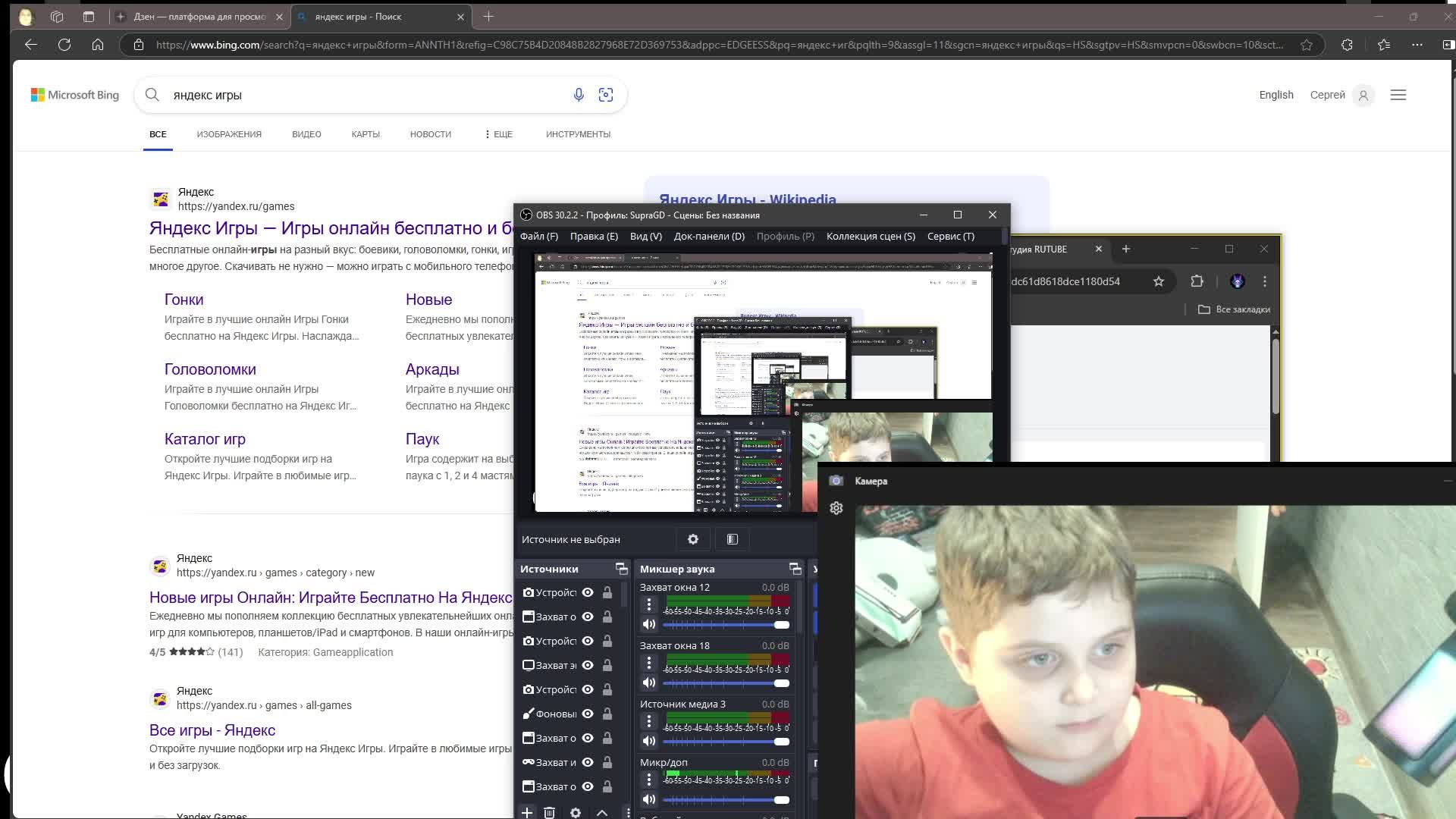Open Edge settings and more ellipsis
The image size is (1456, 819).
(x=1417, y=45)
